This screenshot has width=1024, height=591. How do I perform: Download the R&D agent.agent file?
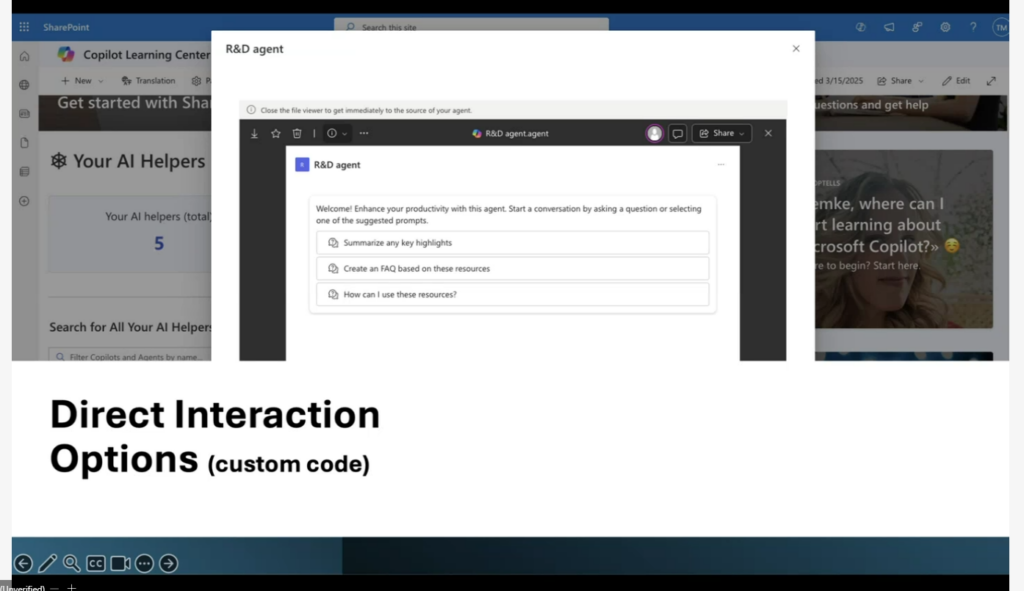(x=254, y=133)
